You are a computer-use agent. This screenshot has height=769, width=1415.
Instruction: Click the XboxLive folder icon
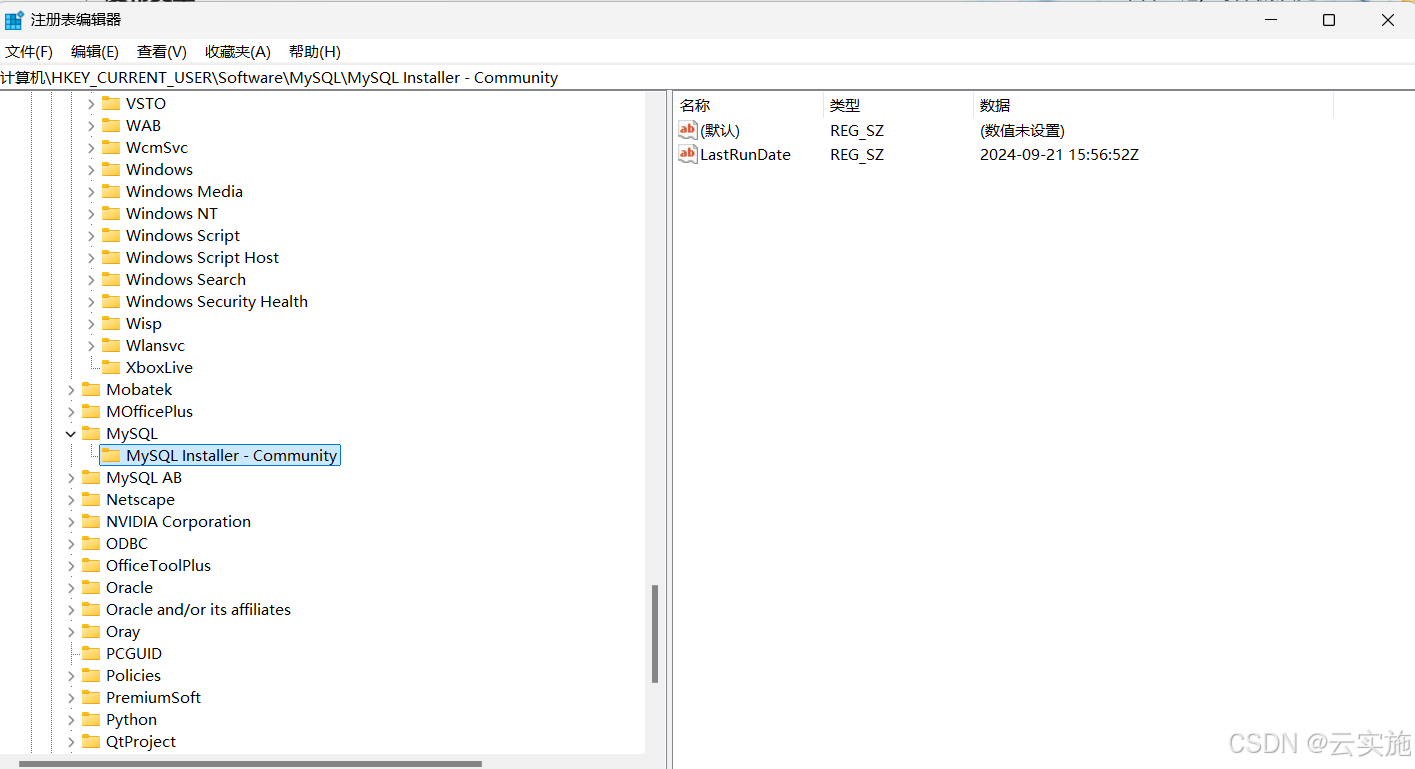click(111, 368)
